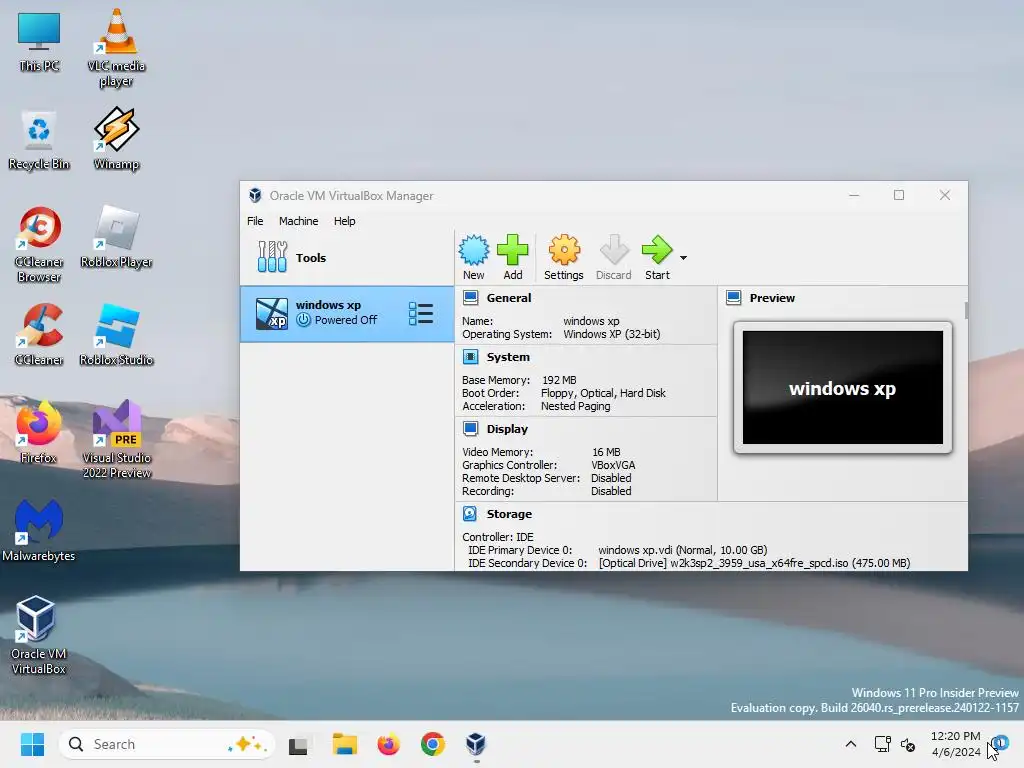The width and height of the screenshot is (1024, 768).
Task: Click the System section chip icon
Action: [x=470, y=357]
